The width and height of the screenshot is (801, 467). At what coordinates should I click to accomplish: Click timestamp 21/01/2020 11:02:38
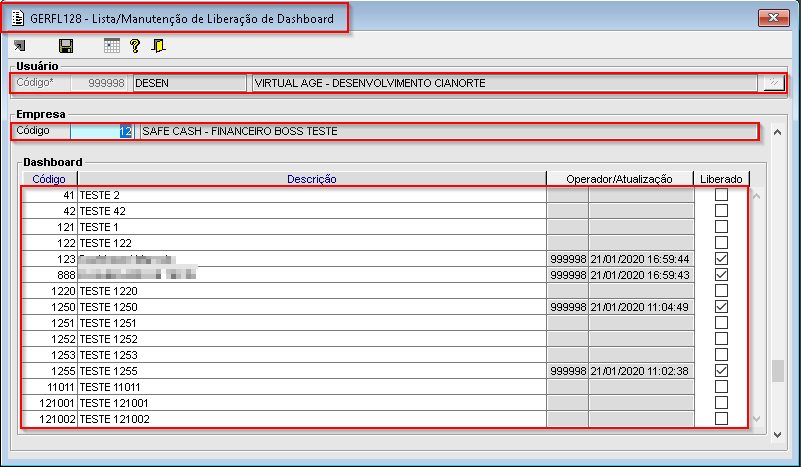point(641,371)
